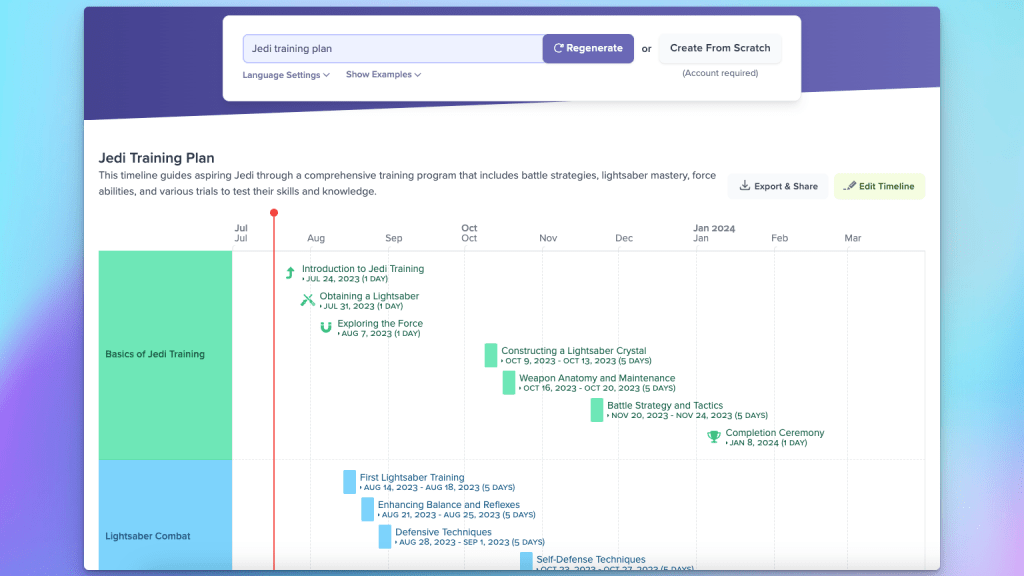Click the Edit Timeline button
The width and height of the screenshot is (1024, 576).
(879, 186)
